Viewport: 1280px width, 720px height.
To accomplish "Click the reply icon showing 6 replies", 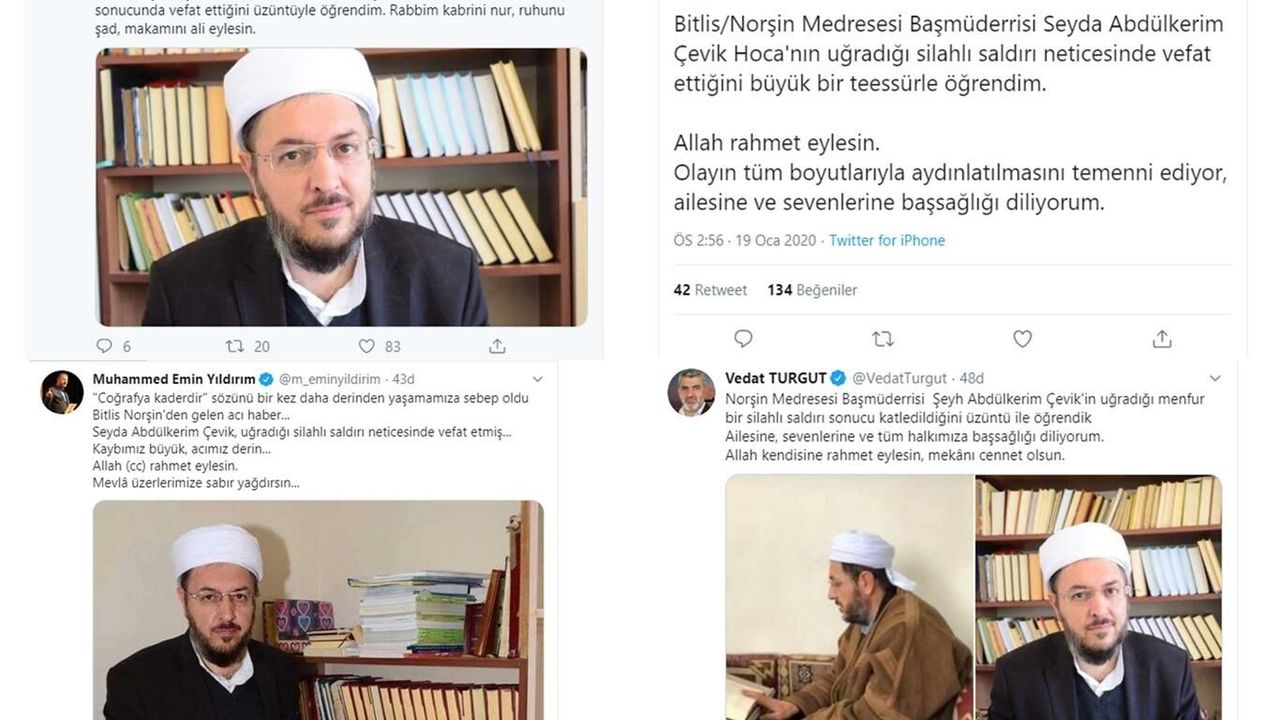I will pyautogui.click(x=104, y=346).
